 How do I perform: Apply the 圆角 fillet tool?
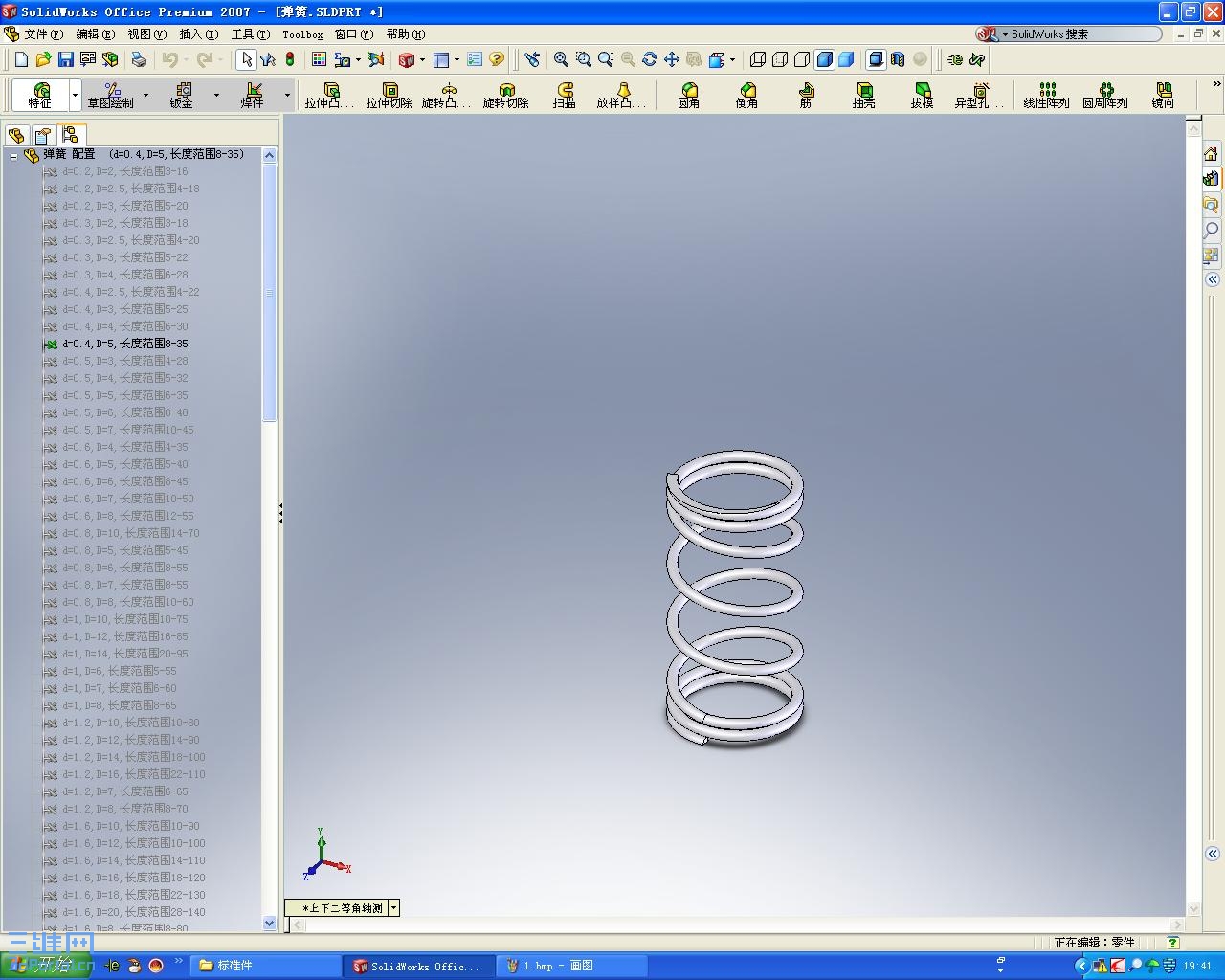(x=688, y=95)
